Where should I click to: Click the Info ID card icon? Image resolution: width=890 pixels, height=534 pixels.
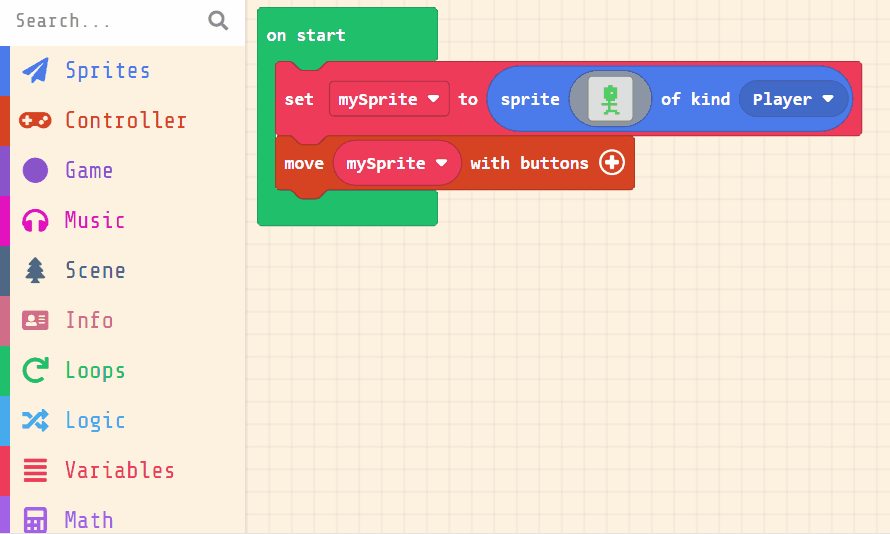click(x=35, y=320)
